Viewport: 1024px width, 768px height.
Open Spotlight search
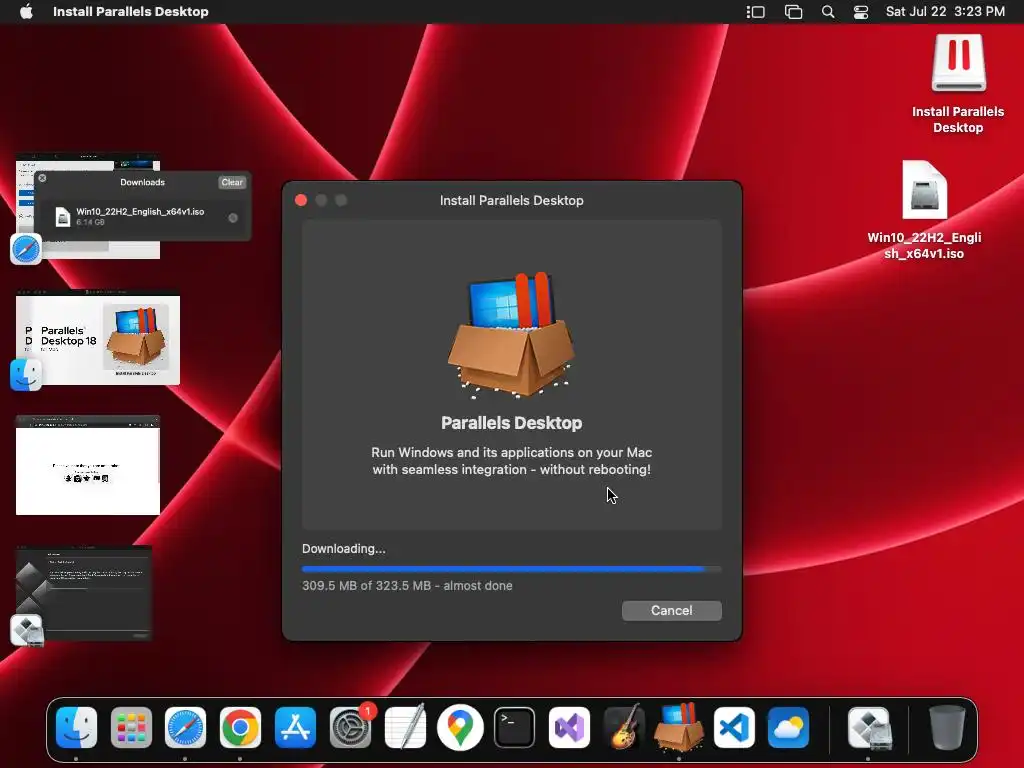(x=827, y=12)
